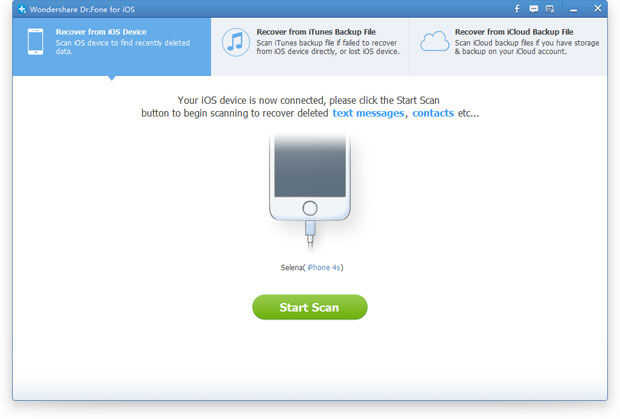Open the Facebook icon in title bar
The image size is (620, 419).
point(517,9)
